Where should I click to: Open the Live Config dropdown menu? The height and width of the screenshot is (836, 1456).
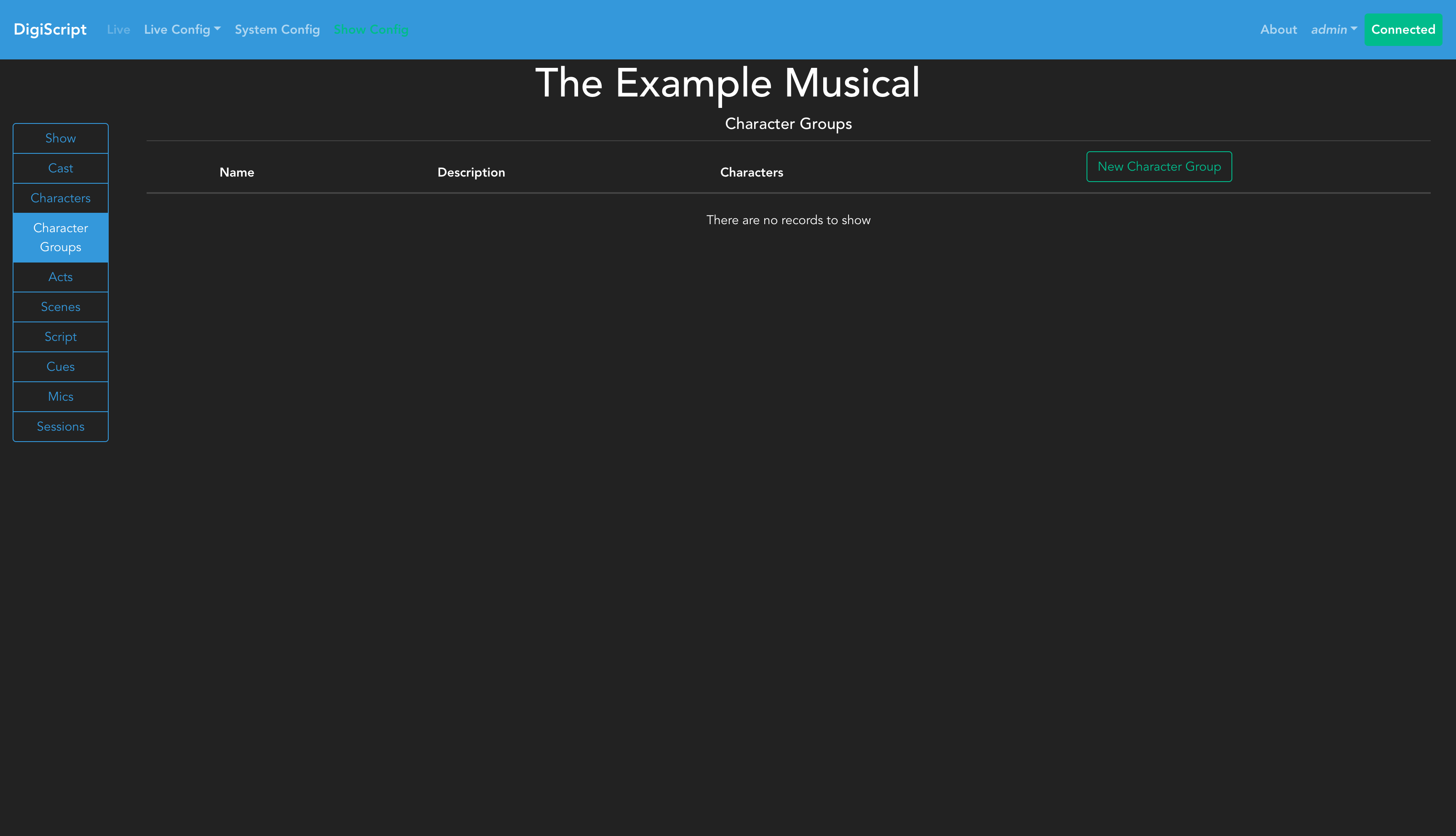pos(182,29)
